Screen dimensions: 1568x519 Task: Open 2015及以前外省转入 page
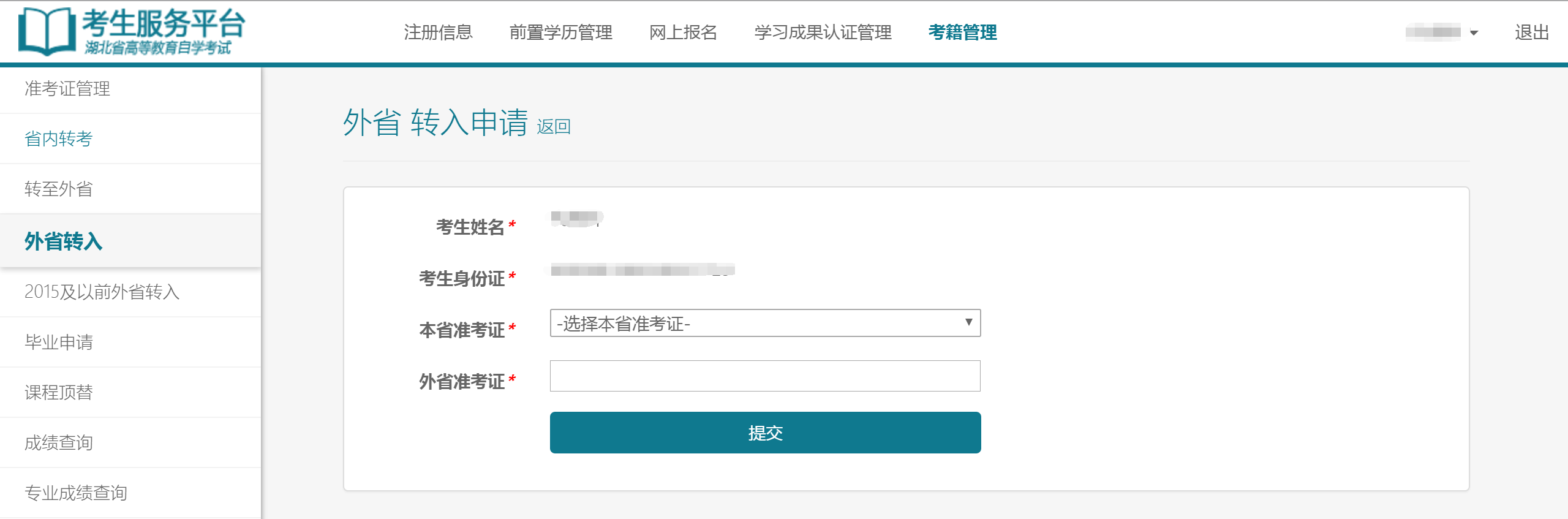(102, 293)
